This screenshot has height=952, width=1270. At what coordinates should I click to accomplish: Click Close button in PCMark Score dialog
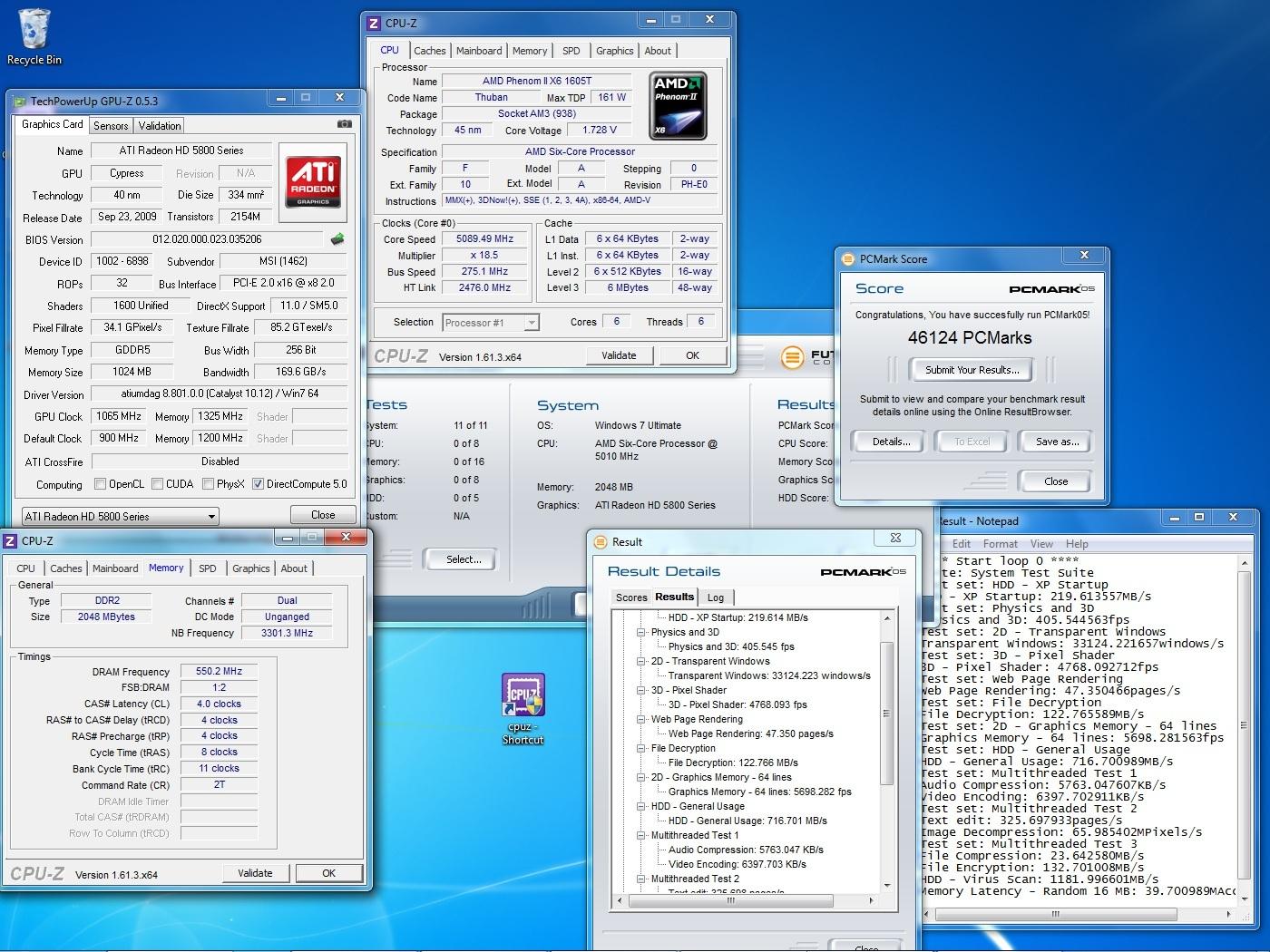click(x=1055, y=481)
